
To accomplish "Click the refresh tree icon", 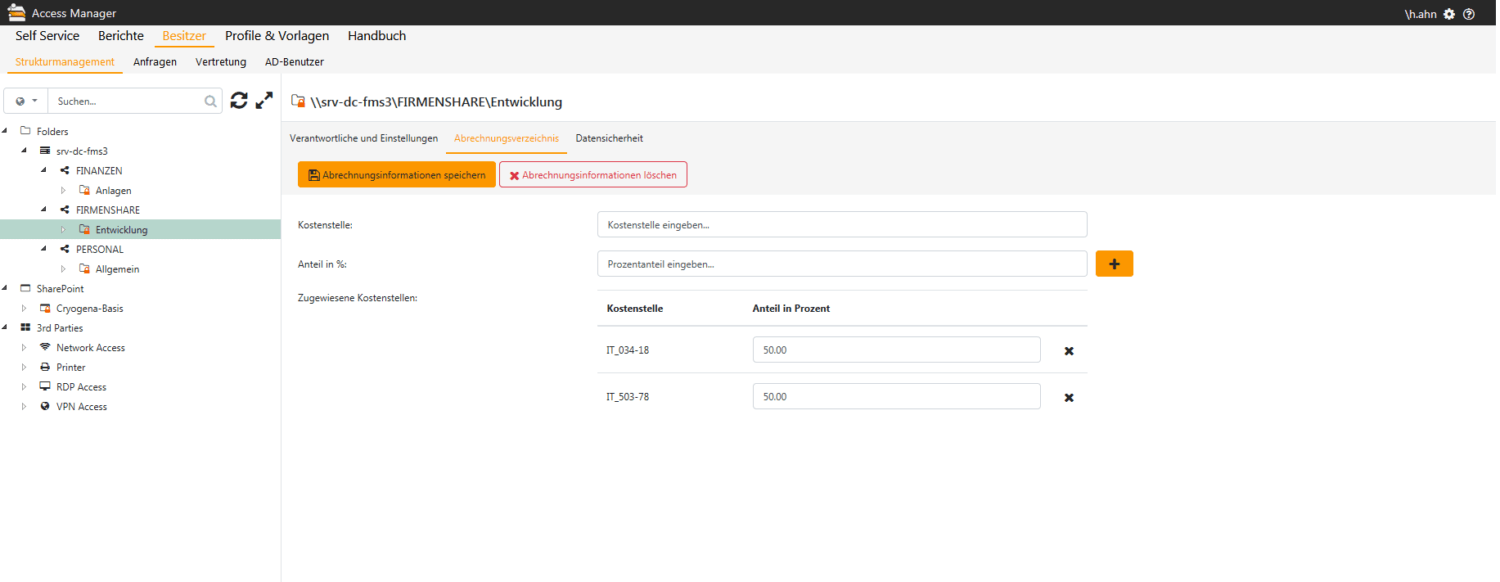I will click(x=239, y=100).
